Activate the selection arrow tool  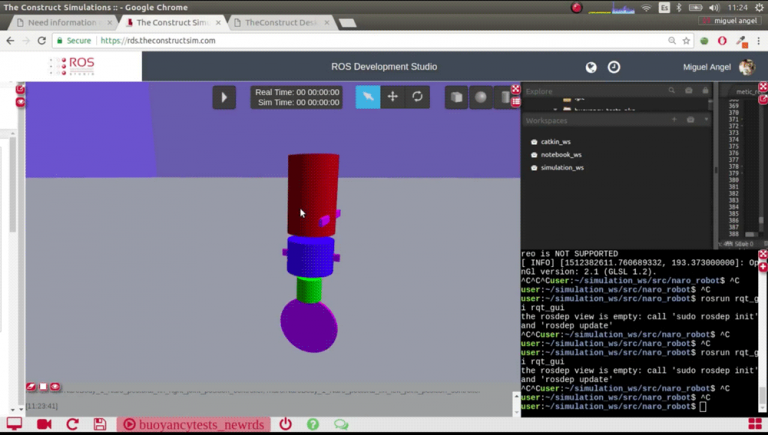coord(367,97)
